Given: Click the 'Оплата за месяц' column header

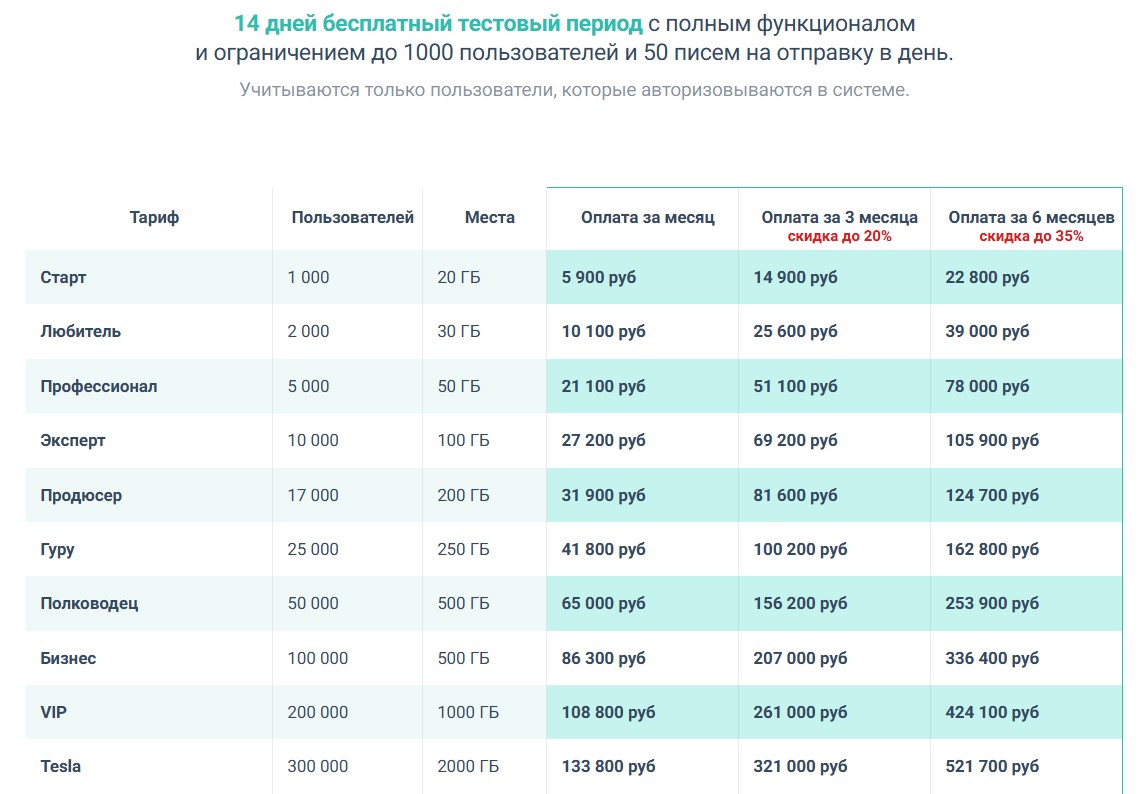Looking at the screenshot, I should [647, 217].
